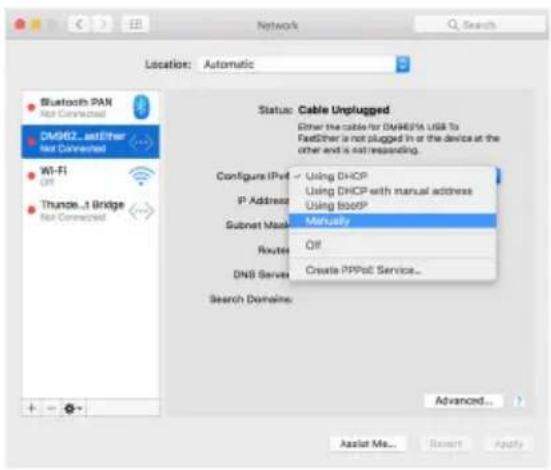
Task: Choose Using DHCP option
Action: (x=393, y=176)
